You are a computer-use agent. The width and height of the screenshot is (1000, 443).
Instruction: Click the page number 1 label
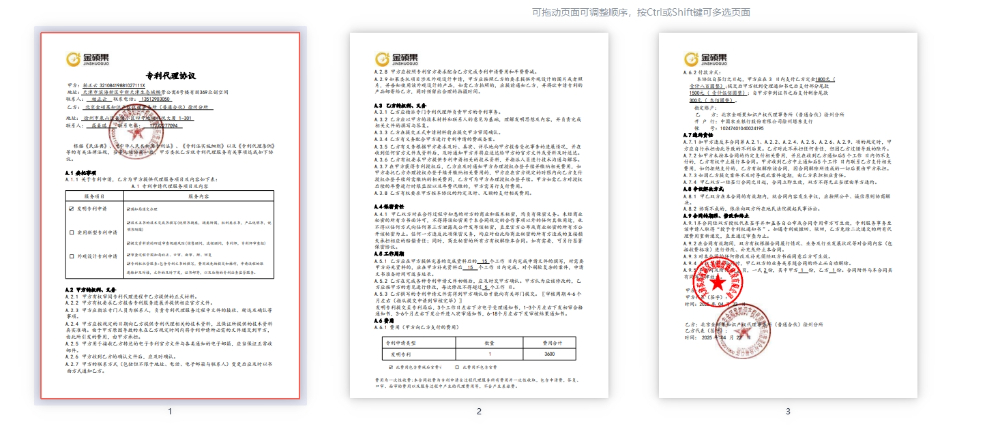pos(170,411)
